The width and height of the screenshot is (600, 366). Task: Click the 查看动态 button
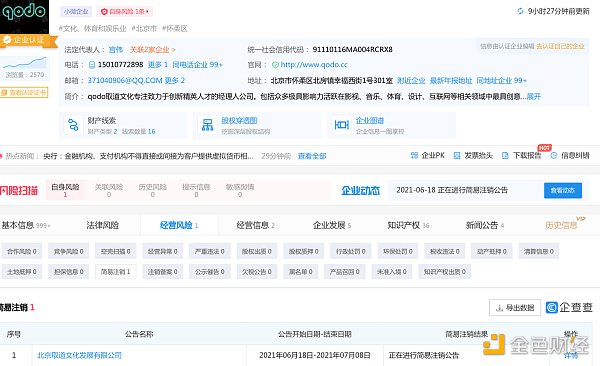coord(563,190)
